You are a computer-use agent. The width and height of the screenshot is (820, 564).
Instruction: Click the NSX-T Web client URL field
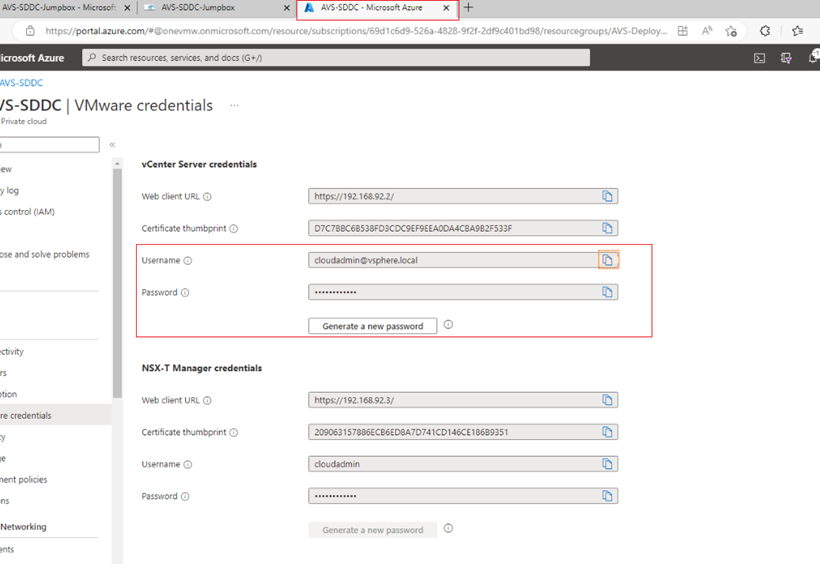pyautogui.click(x=463, y=400)
